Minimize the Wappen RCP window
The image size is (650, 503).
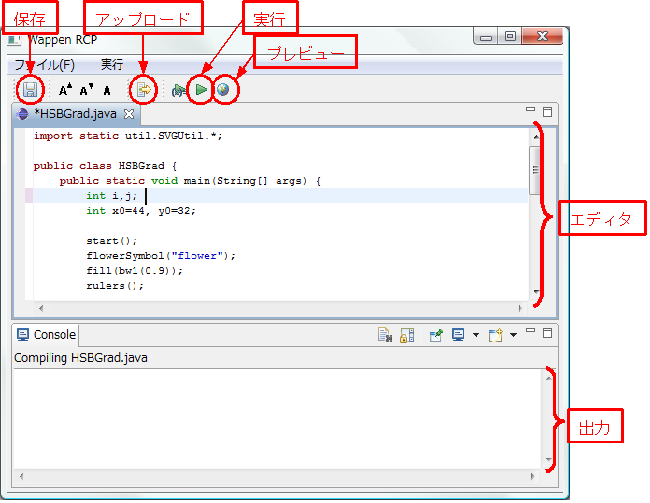pos(486,37)
